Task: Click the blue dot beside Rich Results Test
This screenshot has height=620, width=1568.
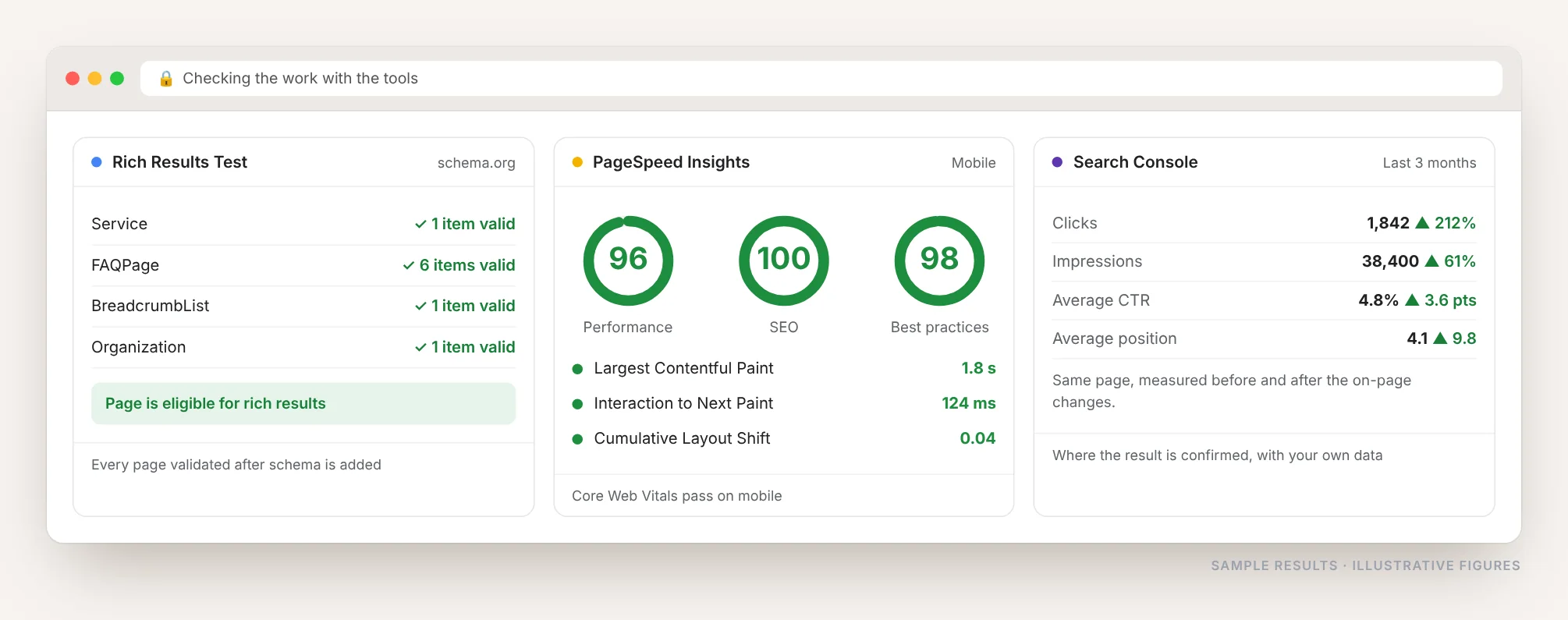Action: tap(97, 162)
